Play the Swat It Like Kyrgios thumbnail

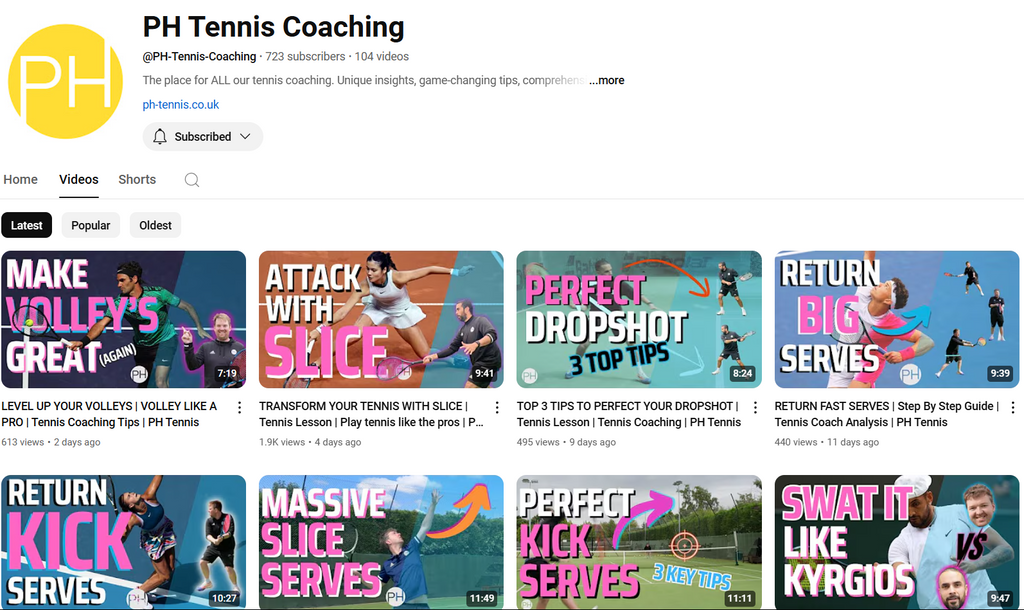(897, 542)
